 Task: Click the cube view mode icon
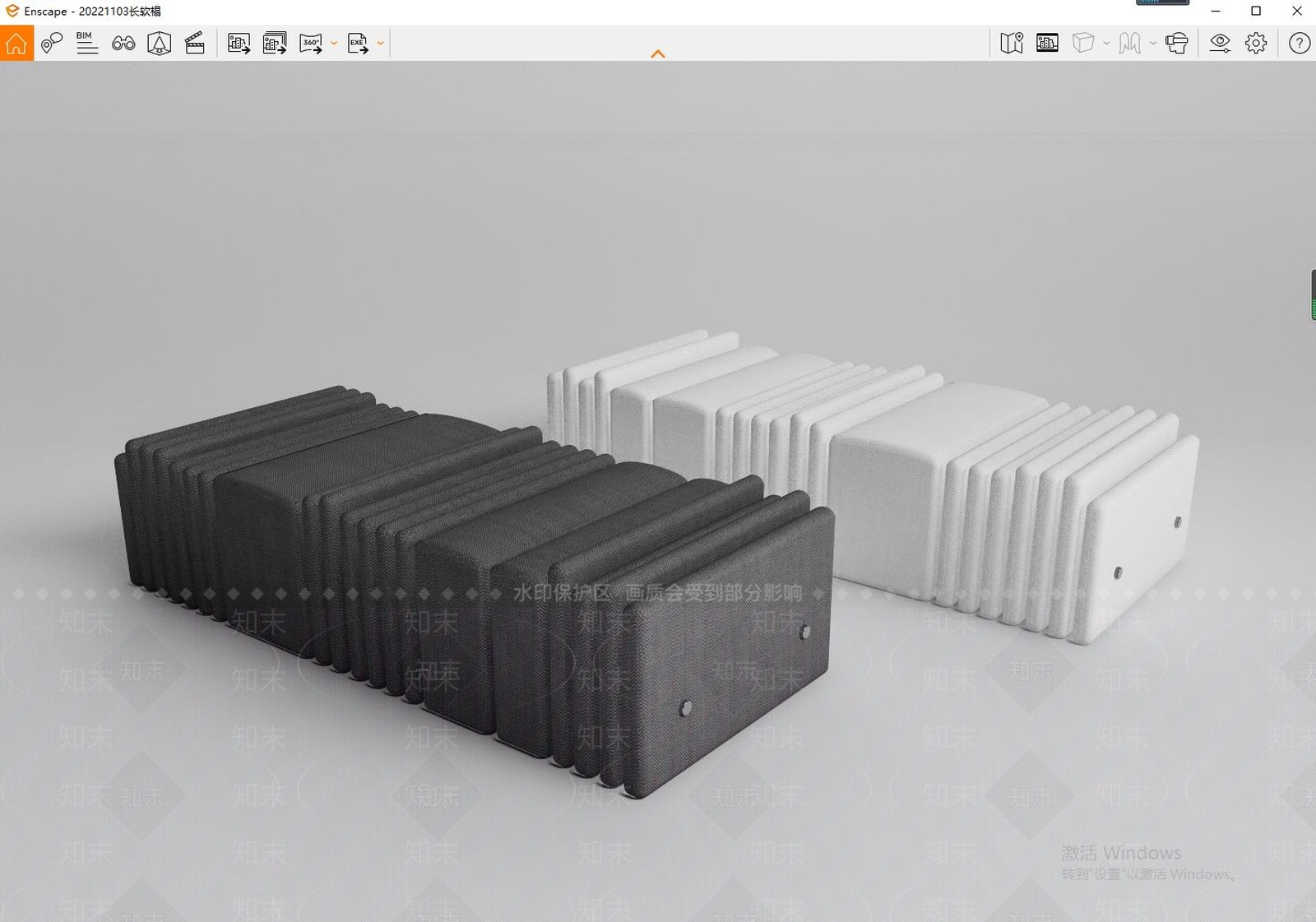[1083, 43]
